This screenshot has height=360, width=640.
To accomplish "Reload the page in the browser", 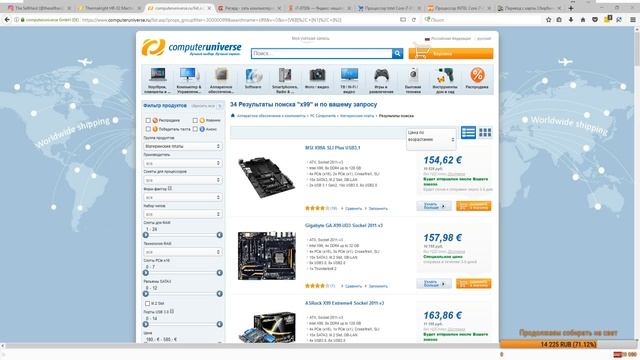I will point(413,20).
